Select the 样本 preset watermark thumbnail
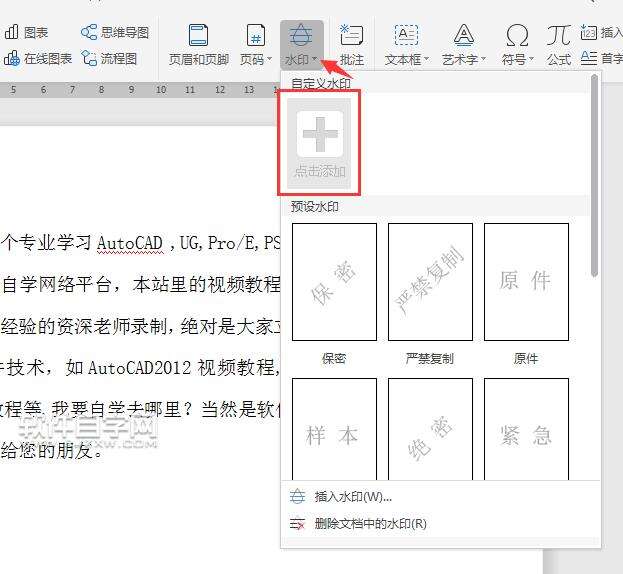The width and height of the screenshot is (623, 574). (x=334, y=429)
